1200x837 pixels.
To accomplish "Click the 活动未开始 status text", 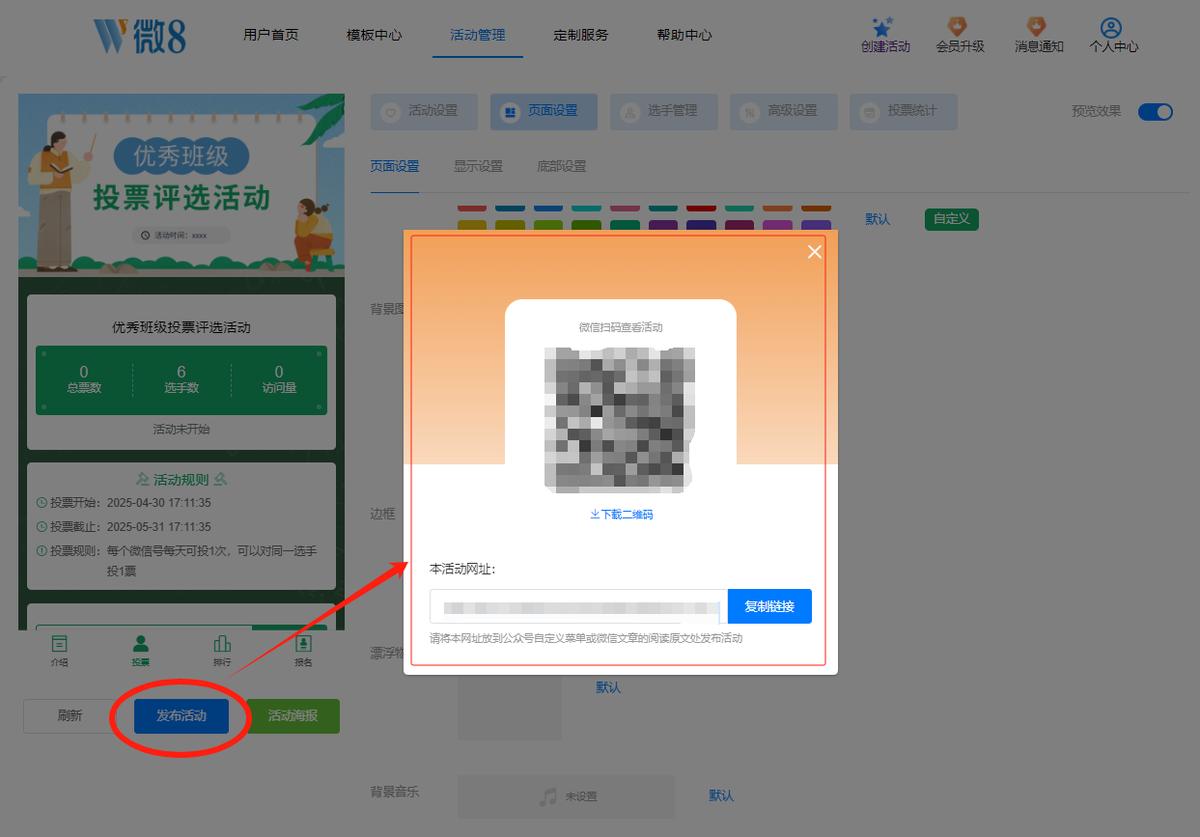I will (x=181, y=429).
